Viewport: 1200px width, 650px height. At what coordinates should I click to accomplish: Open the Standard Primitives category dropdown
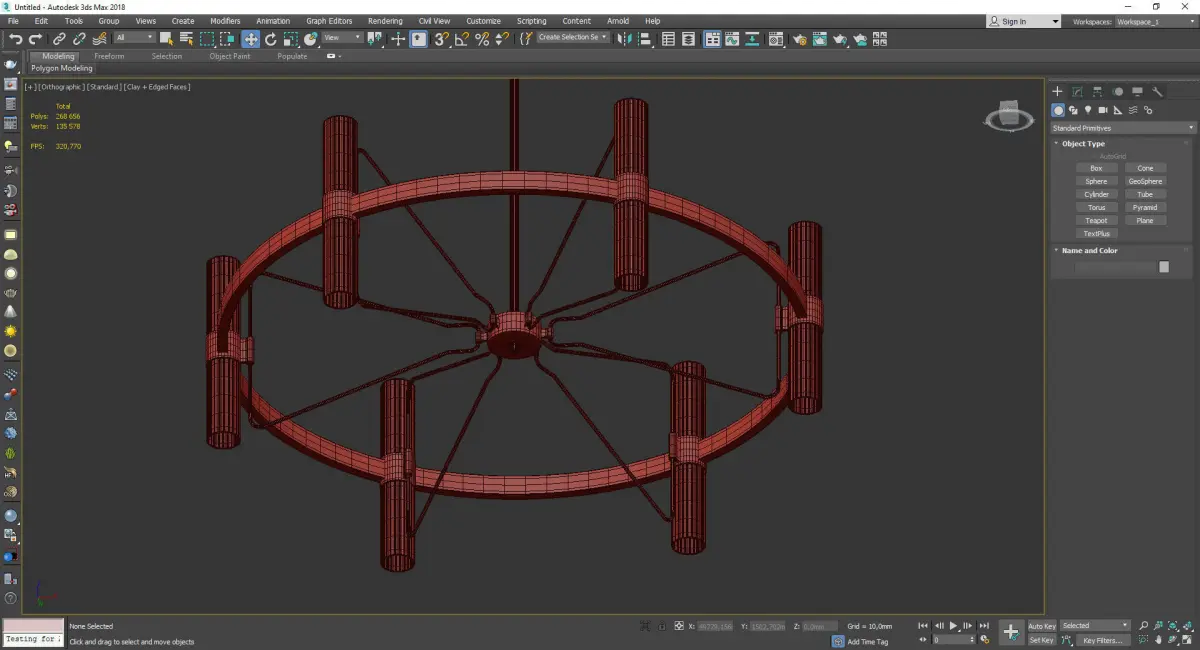coord(1122,128)
